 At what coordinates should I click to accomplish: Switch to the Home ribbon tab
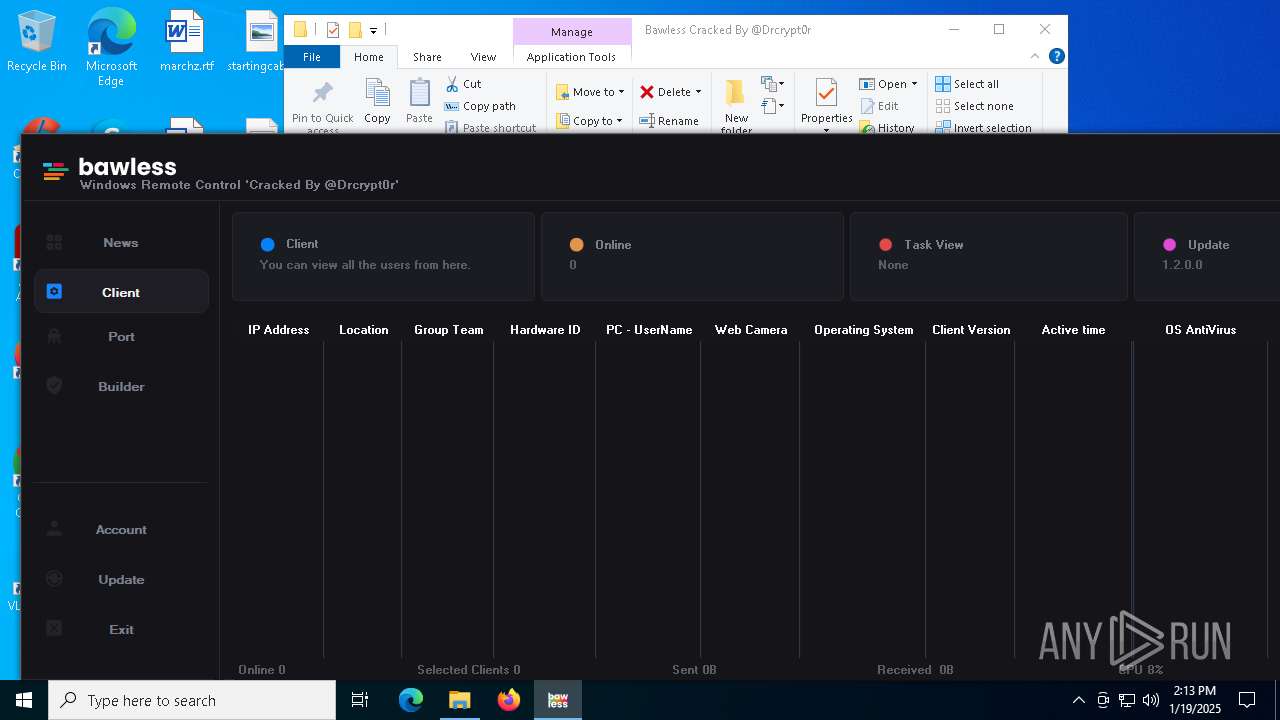(368, 57)
